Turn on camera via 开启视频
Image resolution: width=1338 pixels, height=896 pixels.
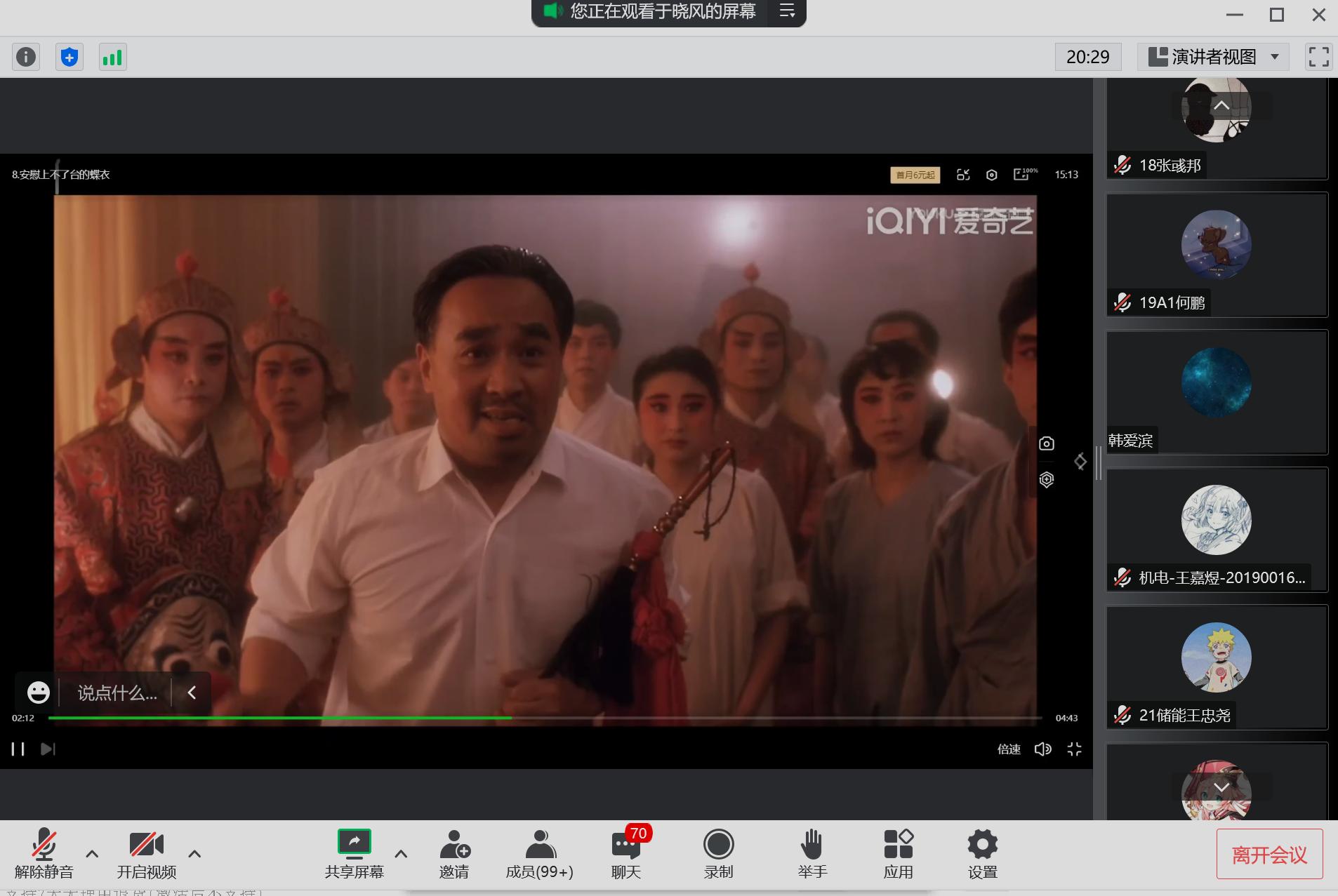click(146, 853)
